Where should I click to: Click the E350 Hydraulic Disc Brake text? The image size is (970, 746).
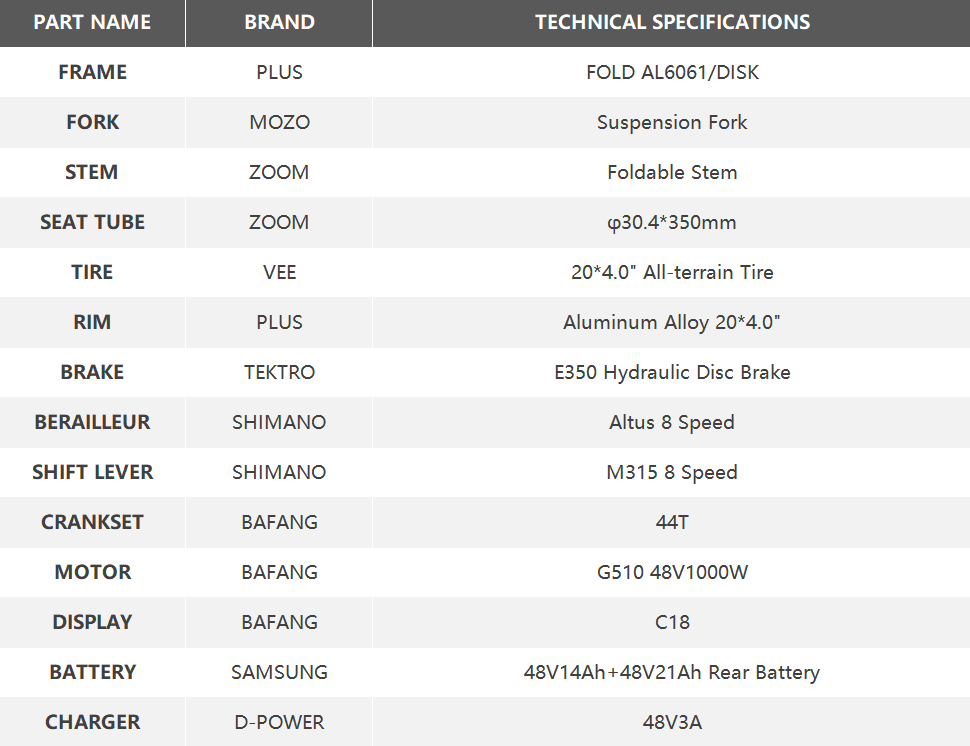point(672,372)
